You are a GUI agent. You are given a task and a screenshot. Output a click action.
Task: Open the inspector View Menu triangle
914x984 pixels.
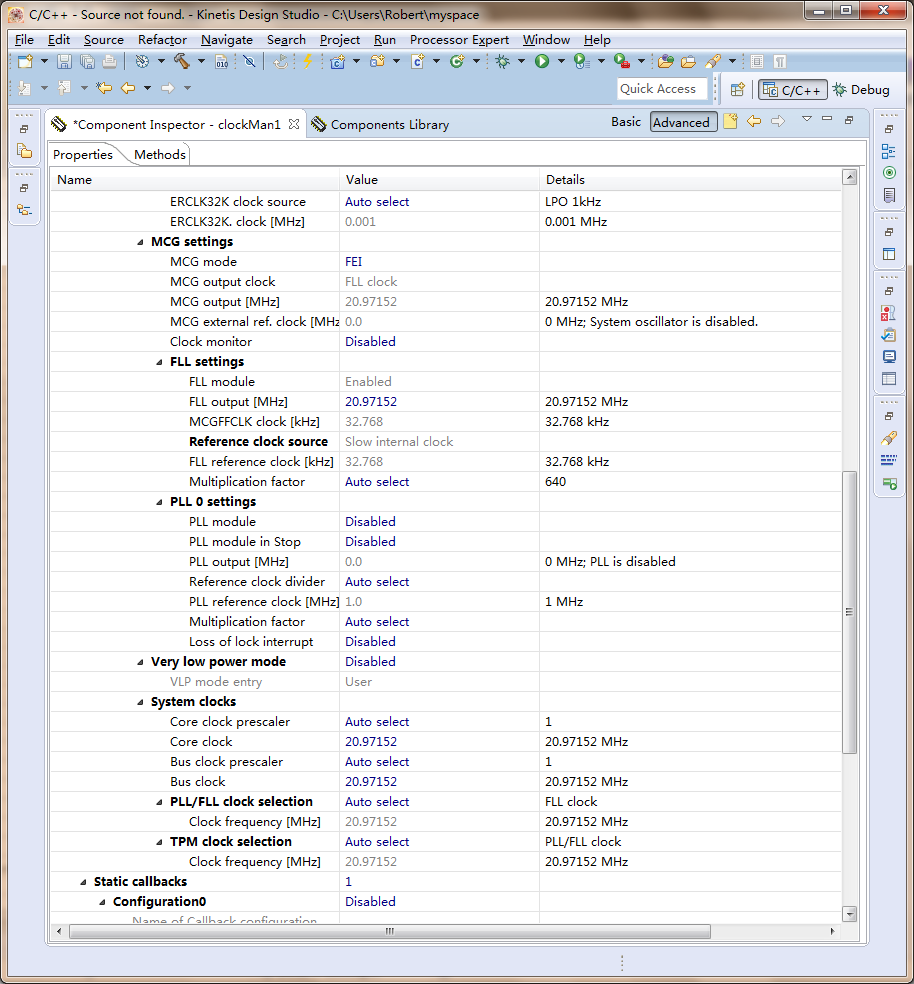[x=807, y=119]
